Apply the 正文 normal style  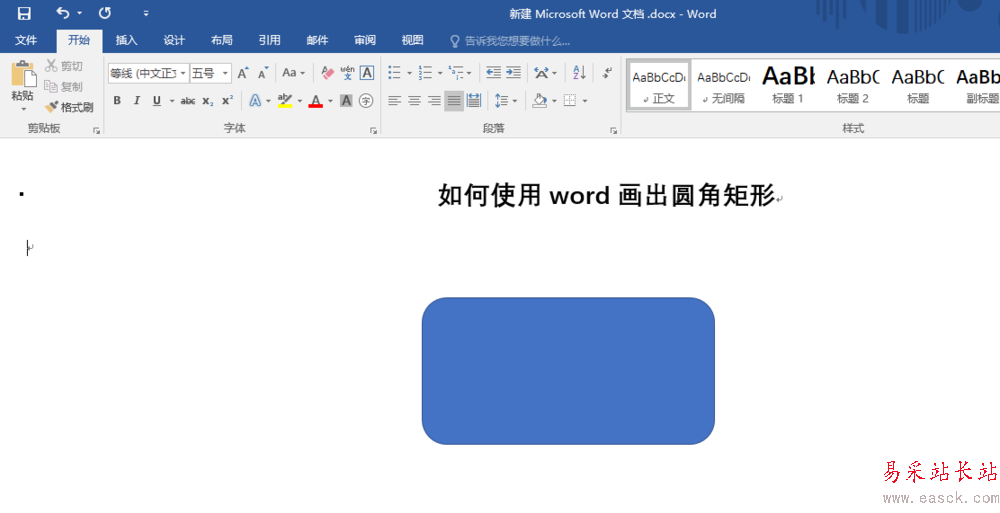coord(659,86)
